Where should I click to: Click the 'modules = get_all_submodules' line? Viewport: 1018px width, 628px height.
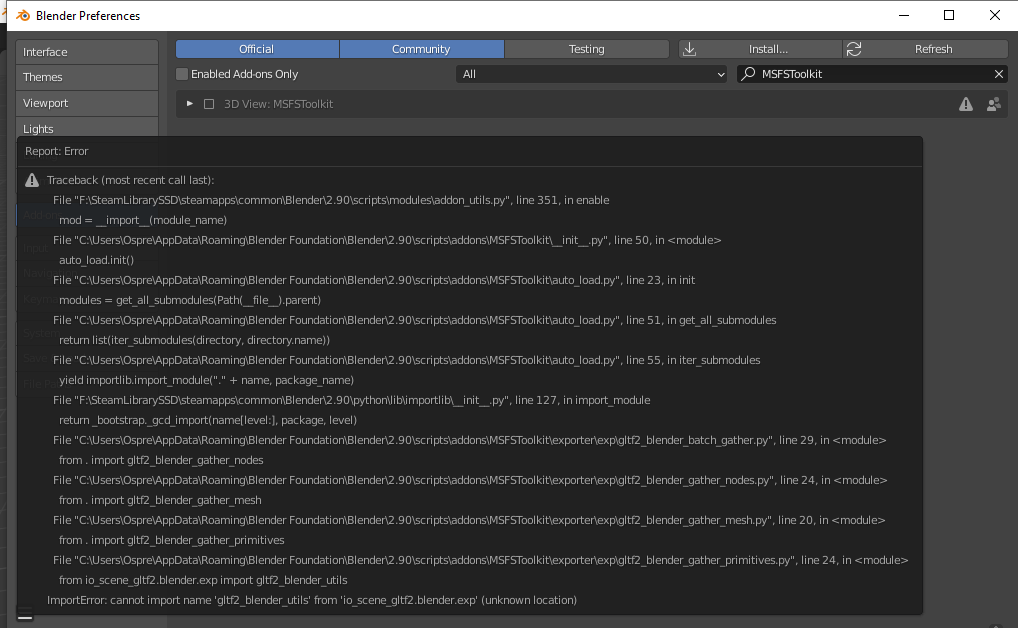point(190,300)
